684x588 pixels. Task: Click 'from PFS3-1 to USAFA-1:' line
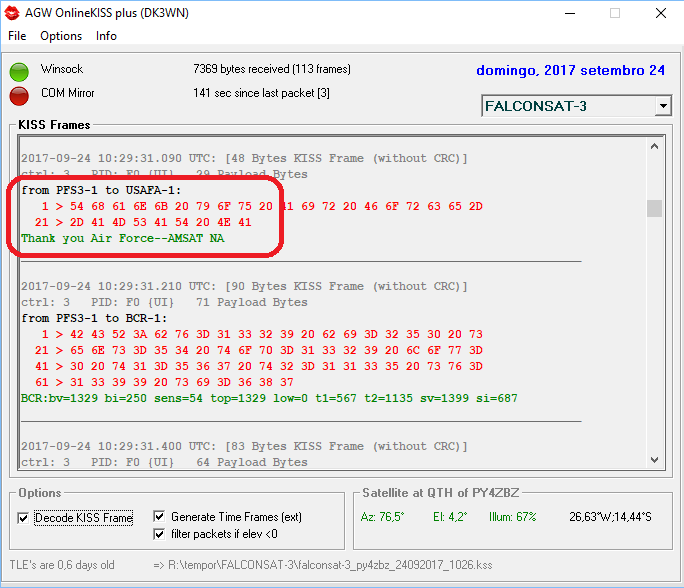[x=101, y=190]
